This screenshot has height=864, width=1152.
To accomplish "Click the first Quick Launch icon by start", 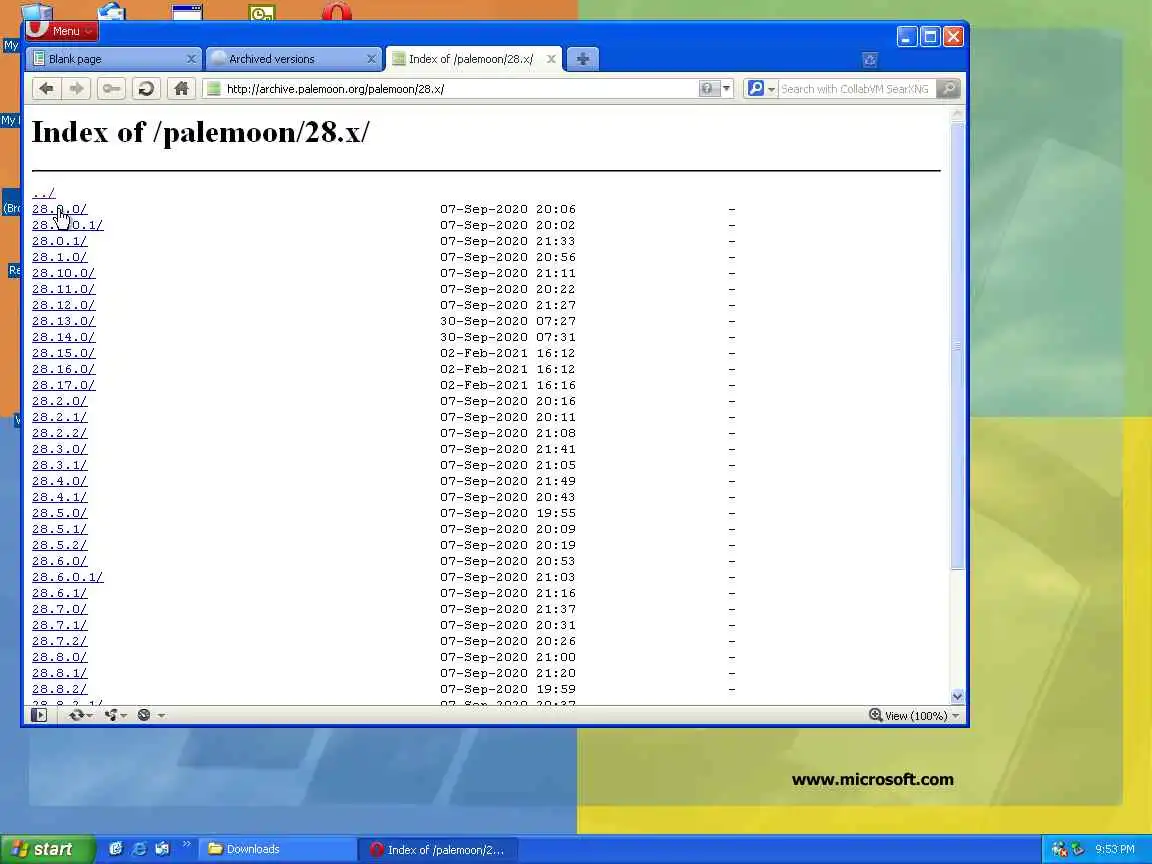I will (115, 849).
